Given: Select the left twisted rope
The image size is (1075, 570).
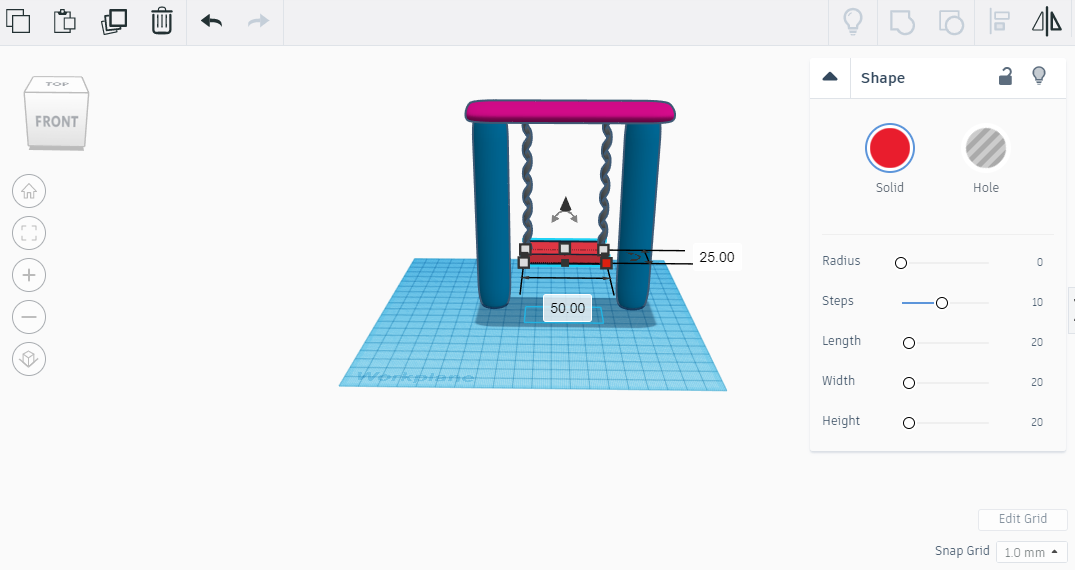Looking at the screenshot, I should pyautogui.click(x=527, y=182).
